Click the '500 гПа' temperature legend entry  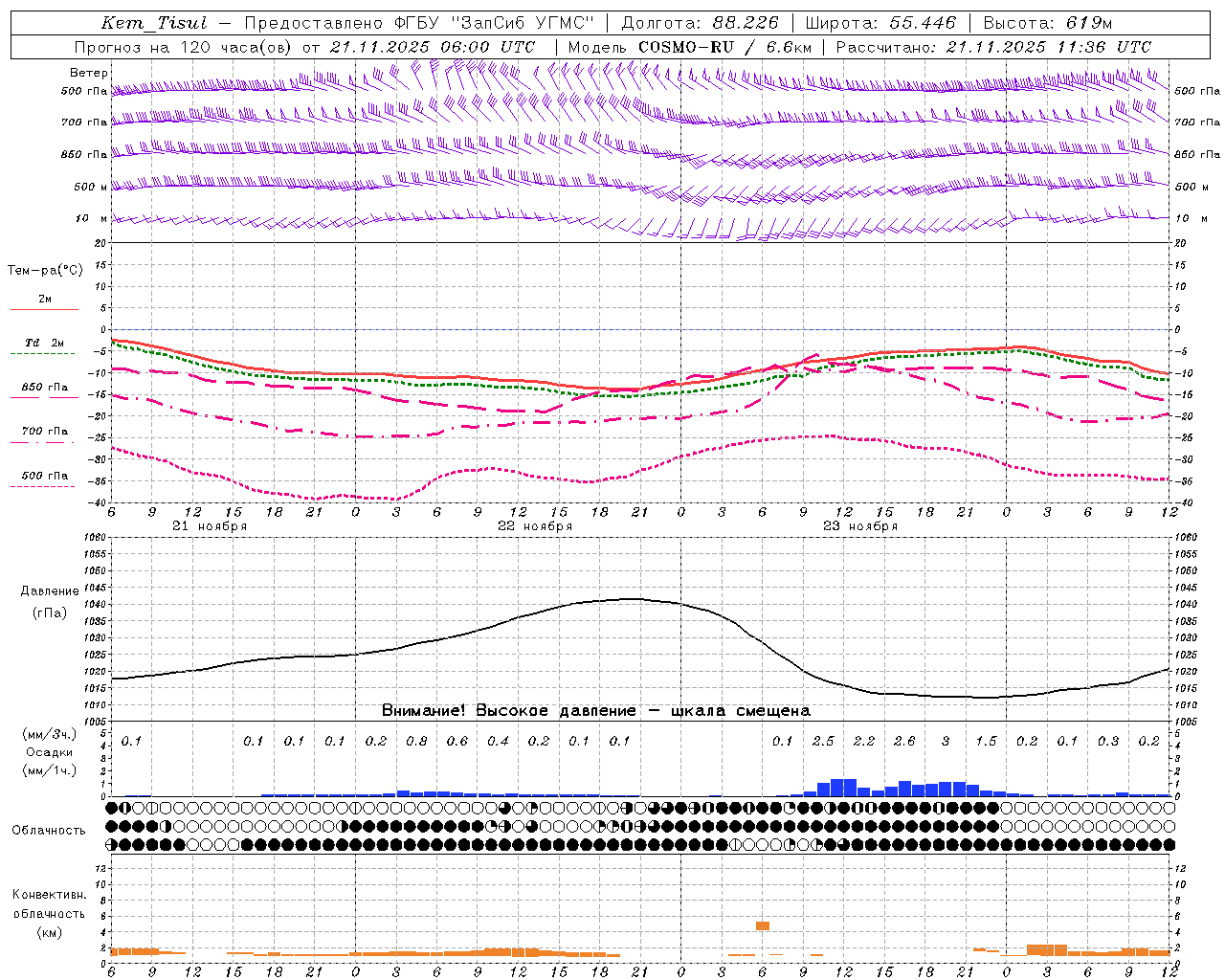pos(44,476)
